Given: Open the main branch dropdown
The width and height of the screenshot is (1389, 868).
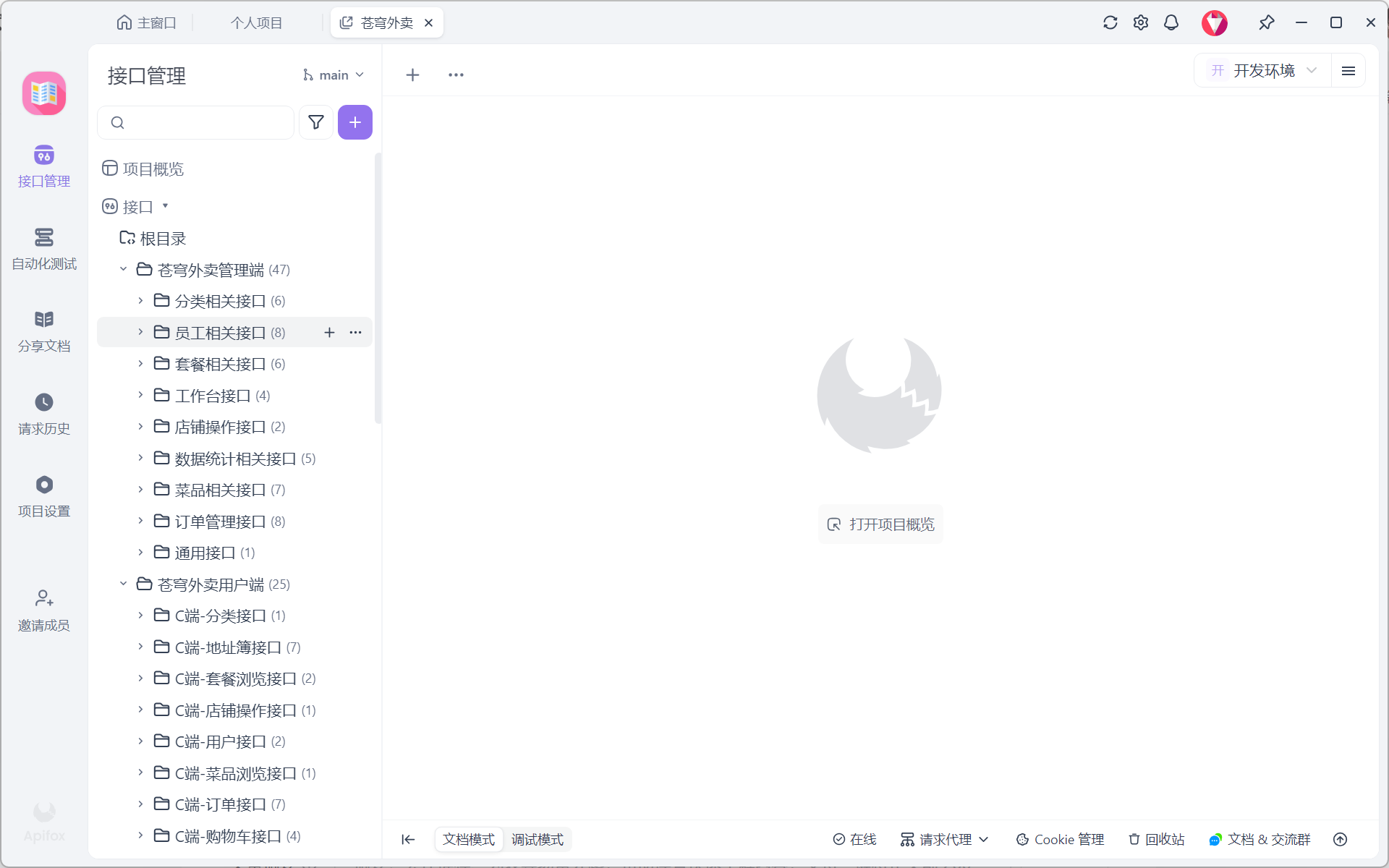Looking at the screenshot, I should [x=334, y=75].
